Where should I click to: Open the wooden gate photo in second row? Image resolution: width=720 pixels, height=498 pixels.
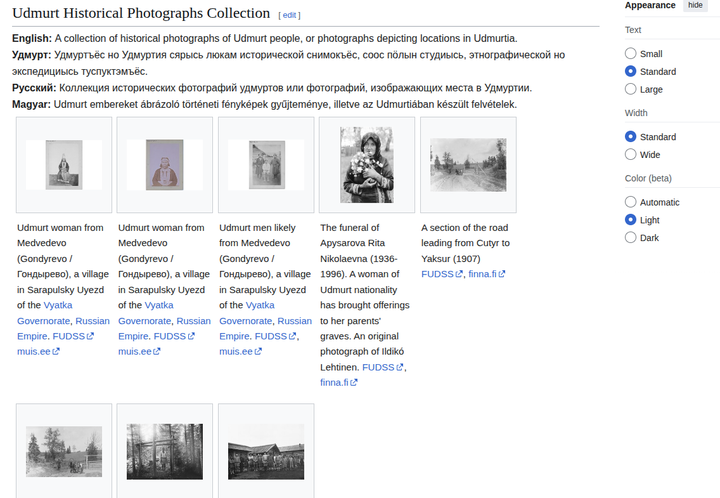(165, 451)
